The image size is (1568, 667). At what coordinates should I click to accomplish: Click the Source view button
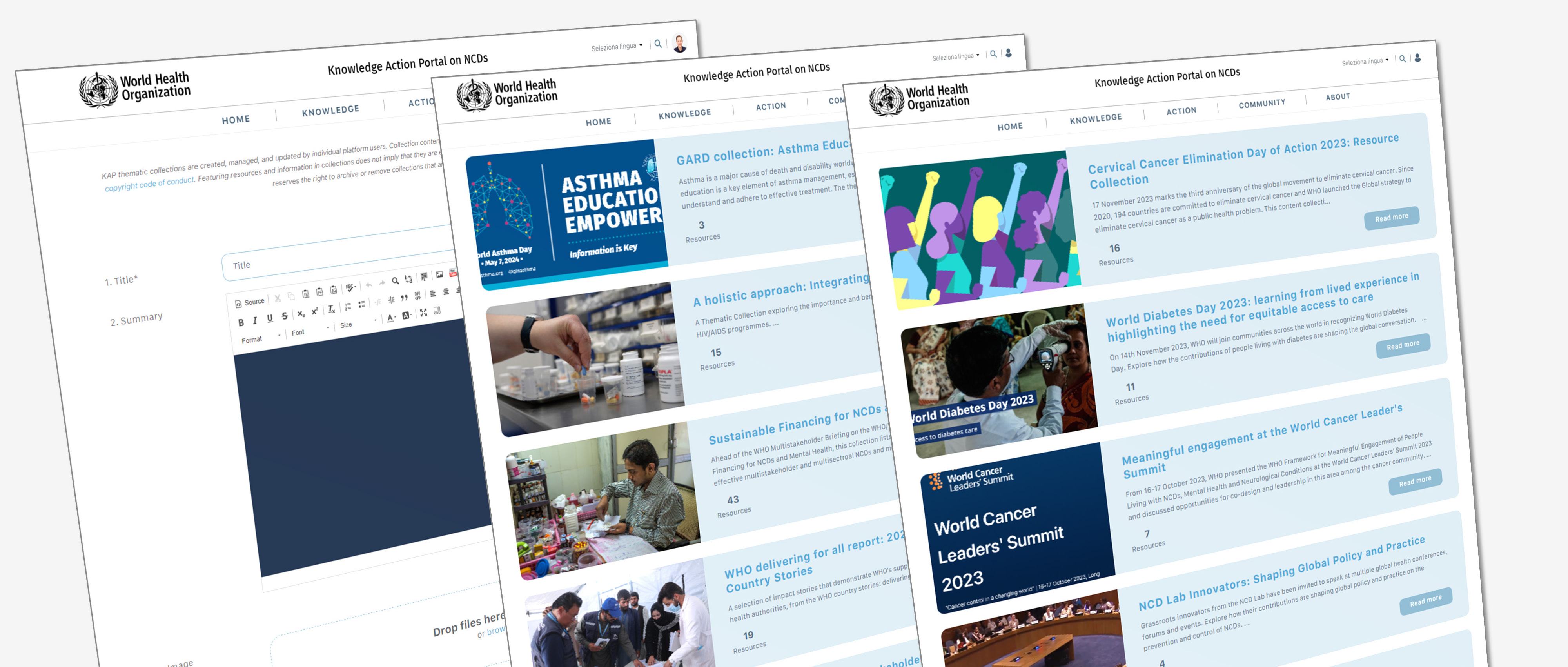tap(250, 303)
